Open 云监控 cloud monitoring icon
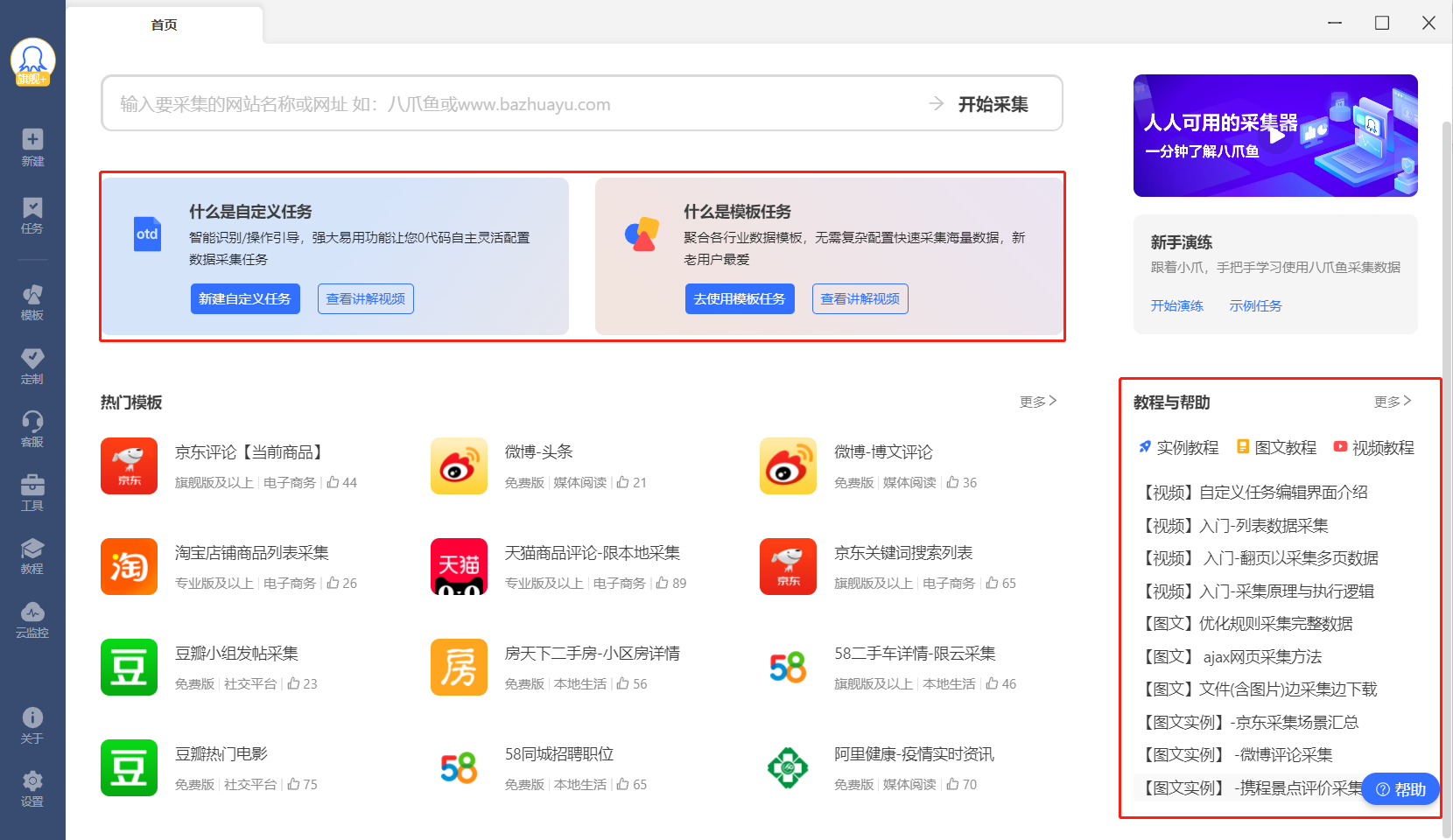 coord(32,619)
